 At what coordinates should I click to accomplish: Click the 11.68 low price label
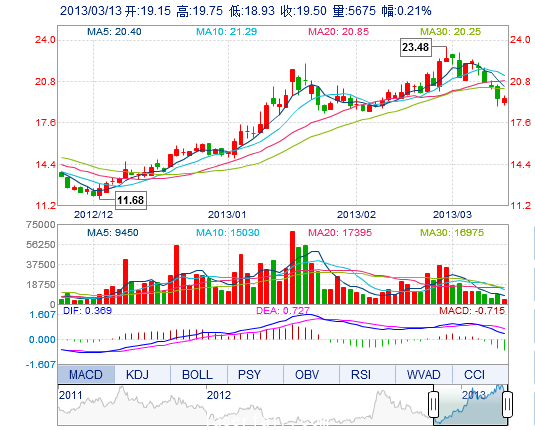point(131,200)
